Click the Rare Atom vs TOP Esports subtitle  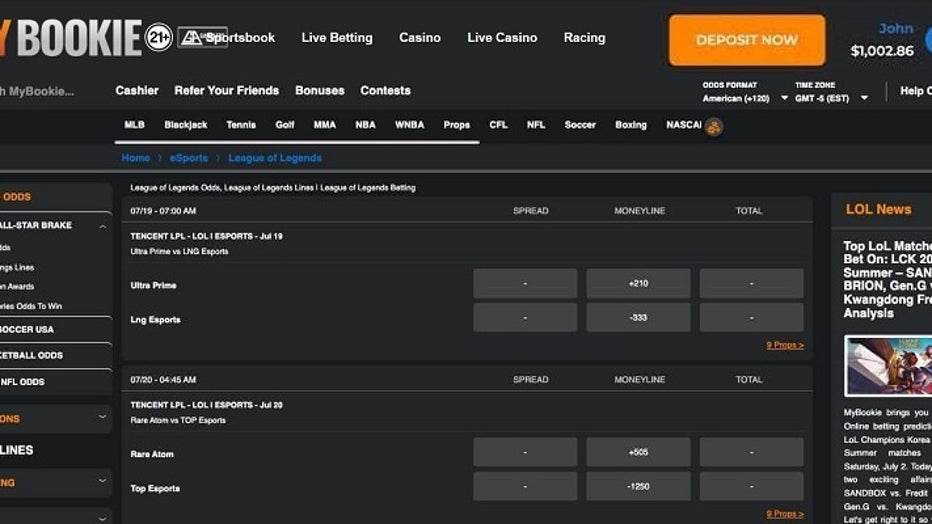tap(178, 420)
